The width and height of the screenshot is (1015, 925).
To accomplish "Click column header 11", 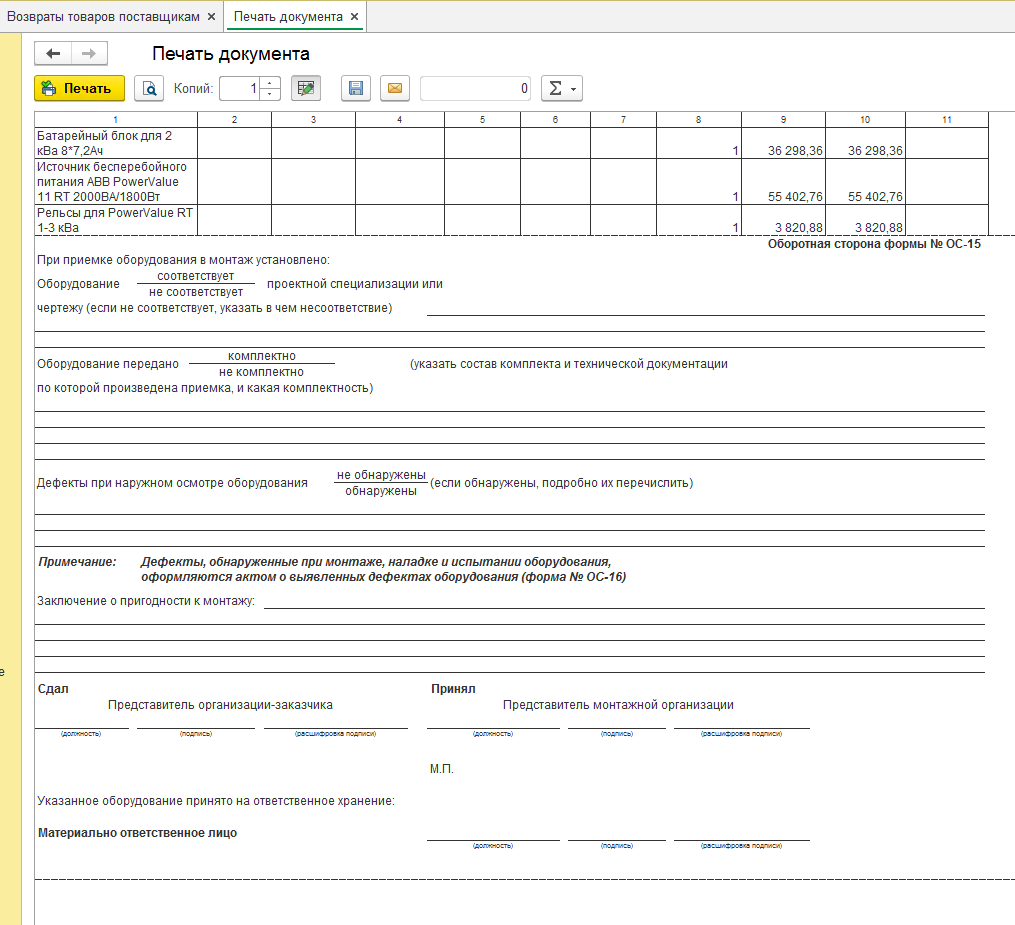I will (x=947, y=120).
